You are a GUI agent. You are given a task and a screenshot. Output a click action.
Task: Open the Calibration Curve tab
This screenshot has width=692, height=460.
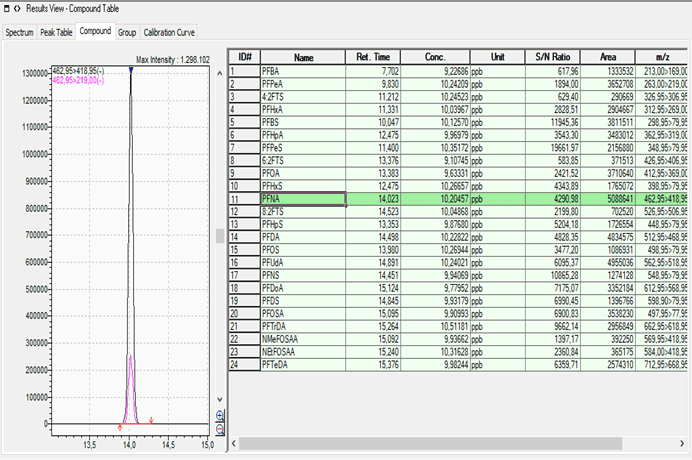[x=169, y=32]
